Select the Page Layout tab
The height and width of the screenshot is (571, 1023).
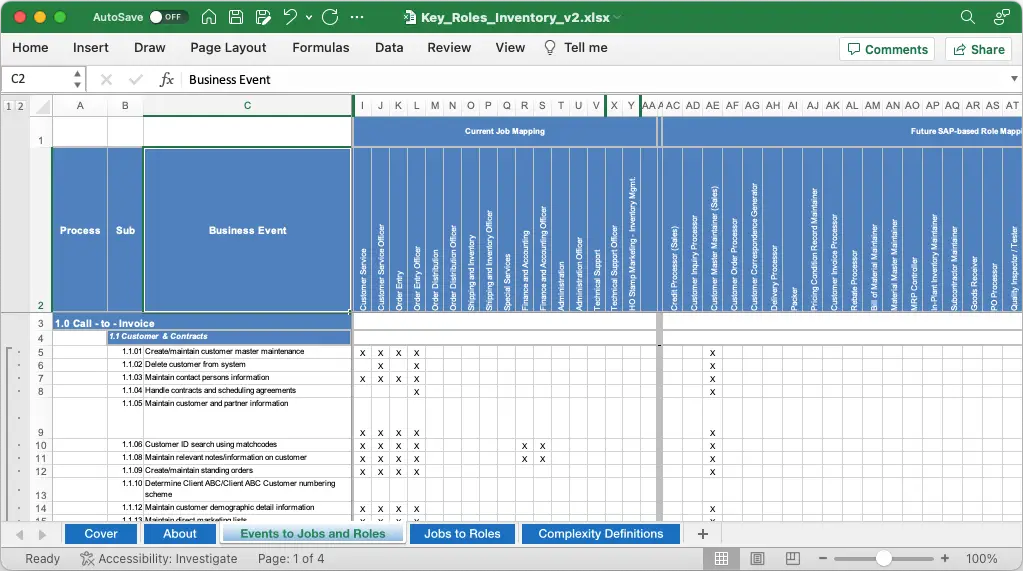(x=228, y=48)
